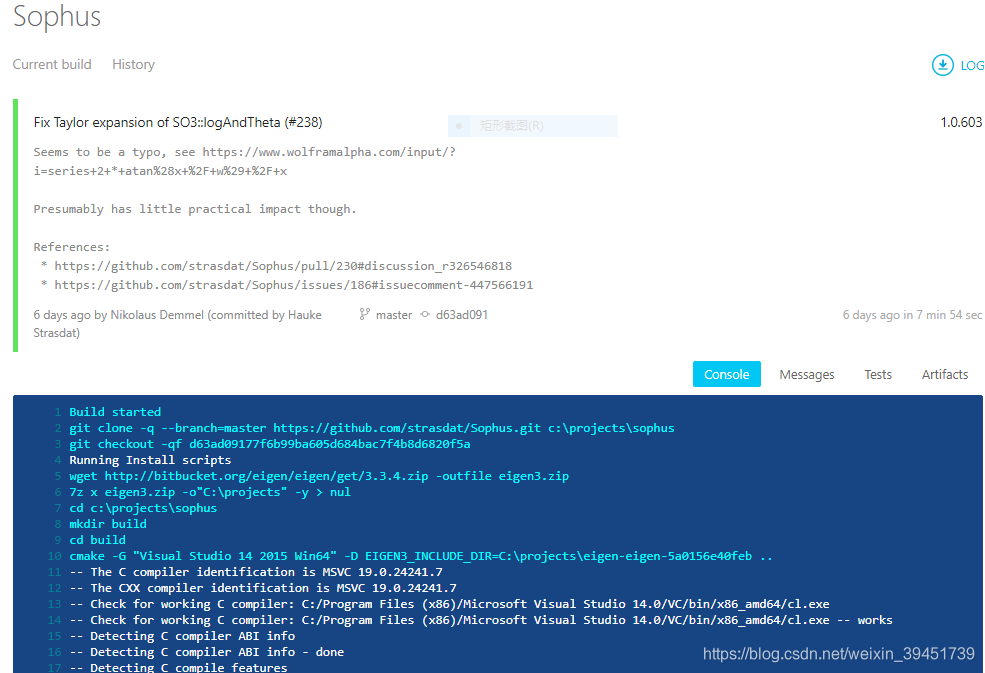Click the Sophus issues/186 comment URL
Image resolution: width=985 pixels, height=673 pixels.
[293, 285]
